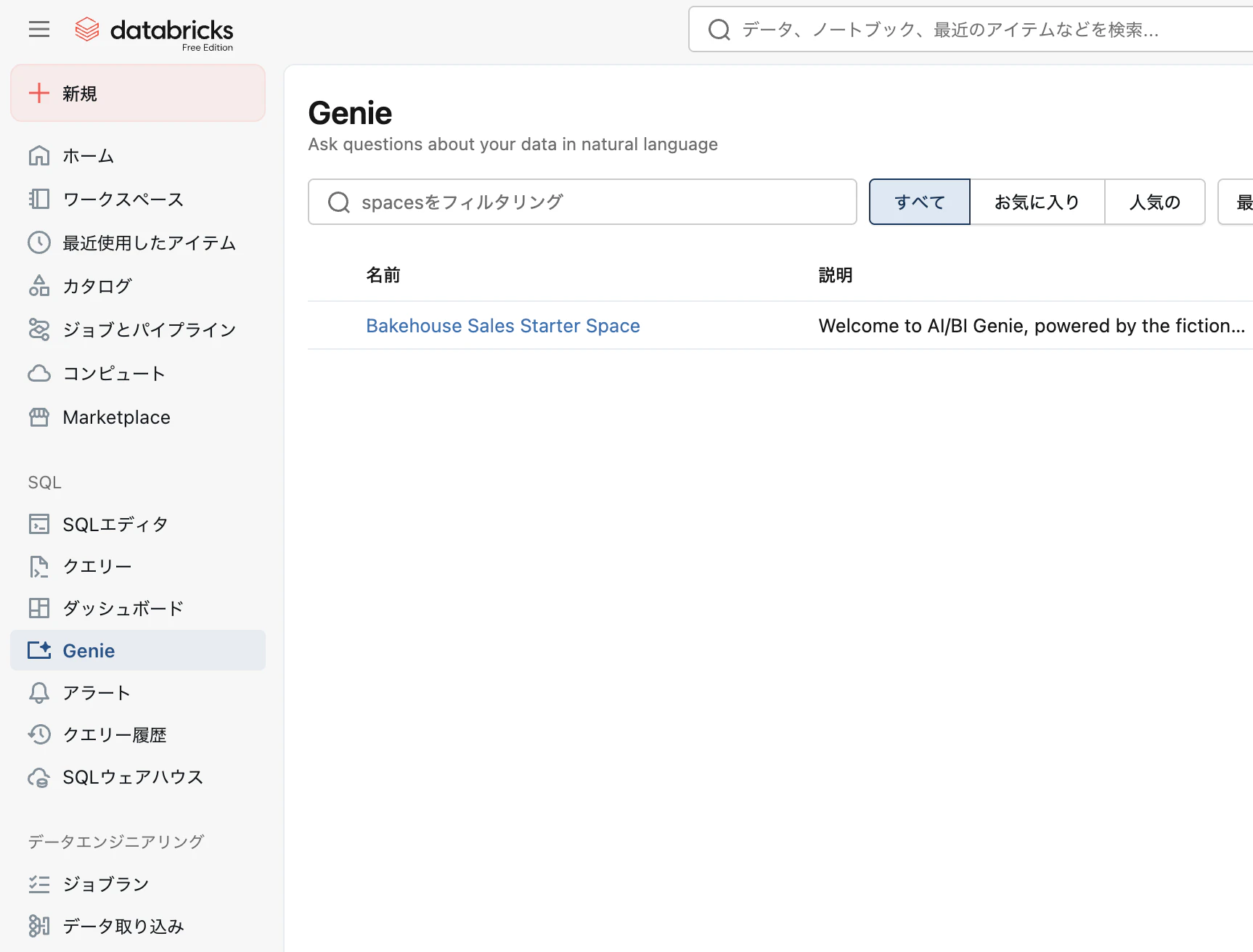This screenshot has width=1253, height=952.
Task: Open 最近使用したアイテム
Action: [149, 243]
